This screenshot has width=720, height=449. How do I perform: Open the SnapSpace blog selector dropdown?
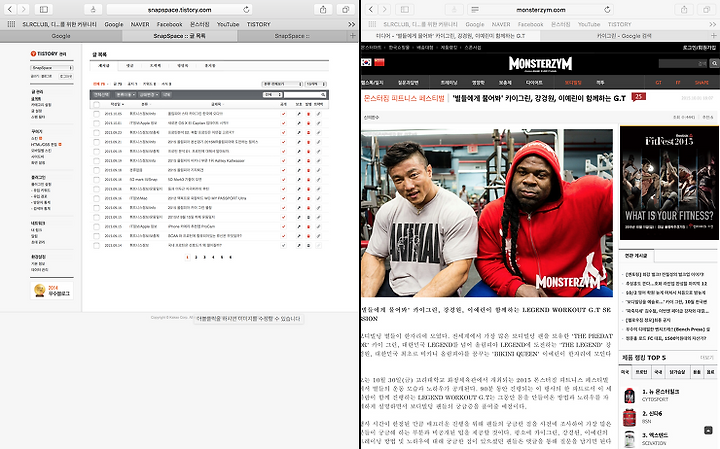pos(51,68)
